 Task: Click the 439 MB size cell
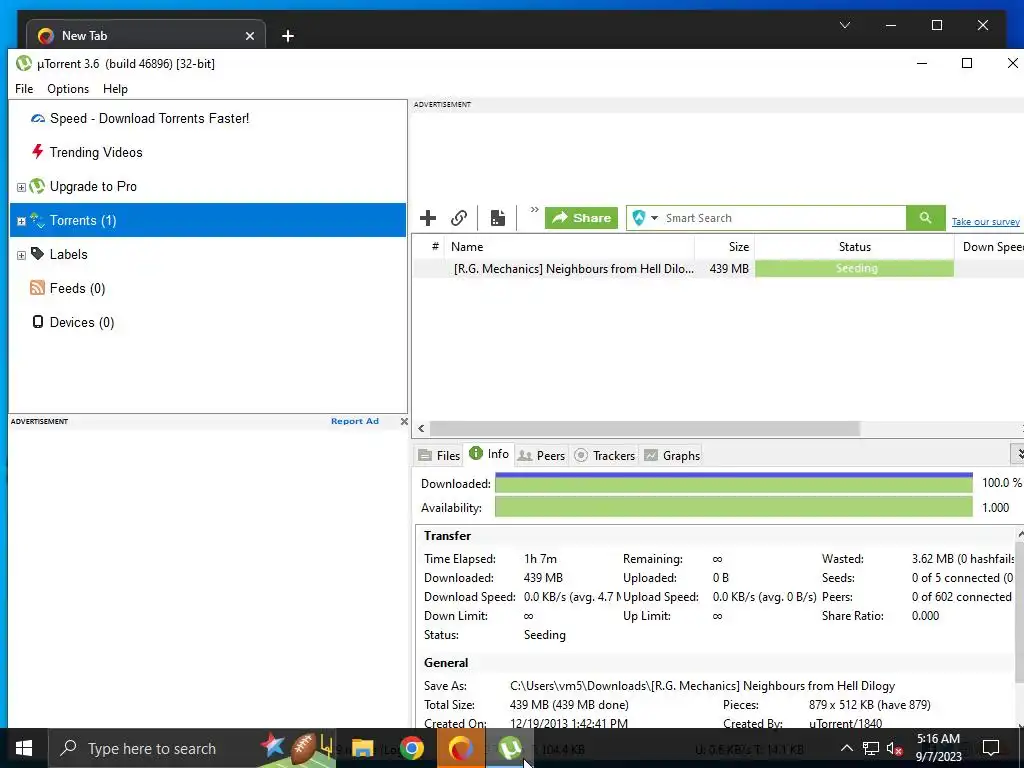[729, 268]
